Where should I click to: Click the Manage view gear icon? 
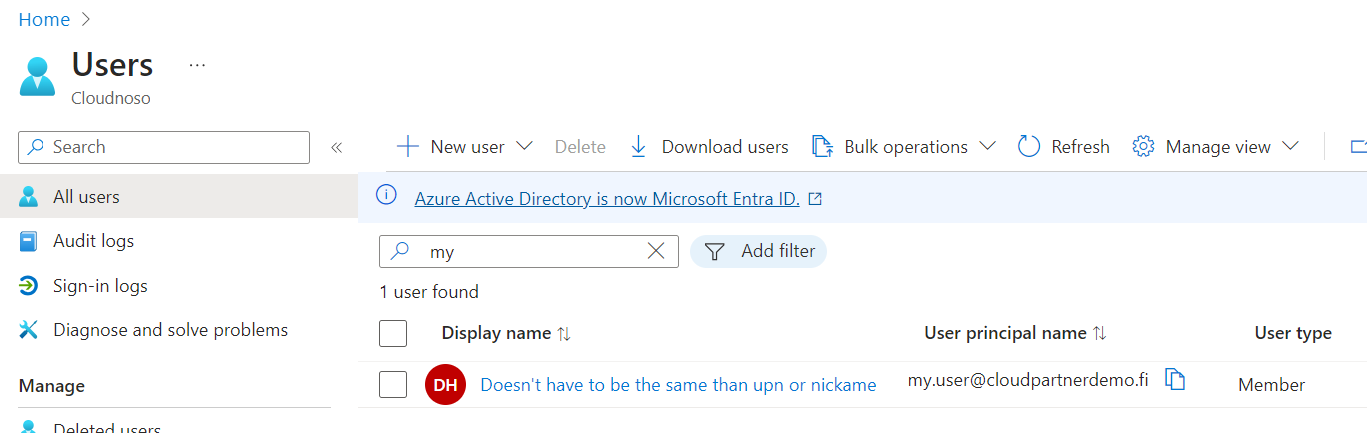(1143, 147)
